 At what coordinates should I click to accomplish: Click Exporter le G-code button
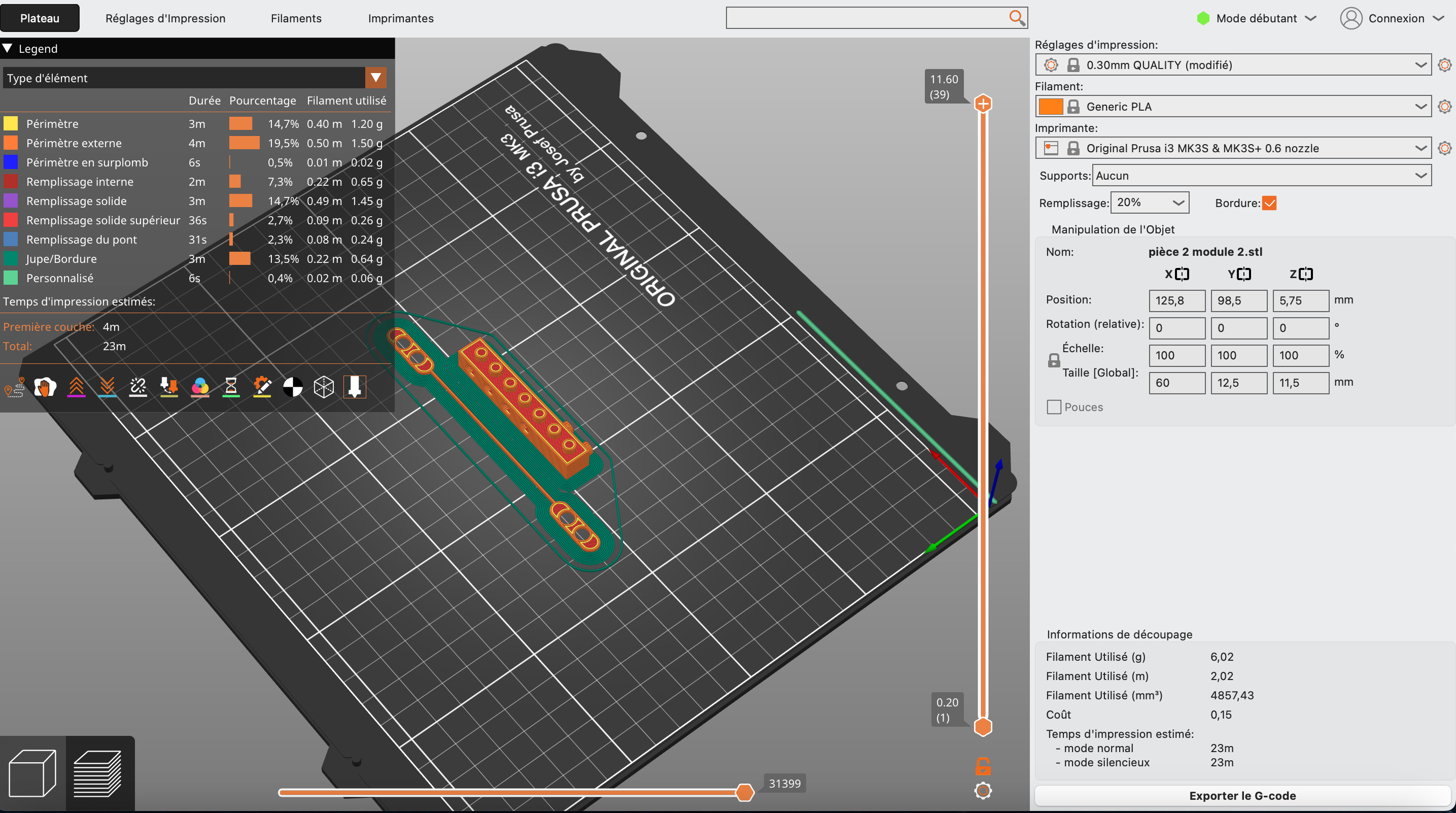(1242, 795)
